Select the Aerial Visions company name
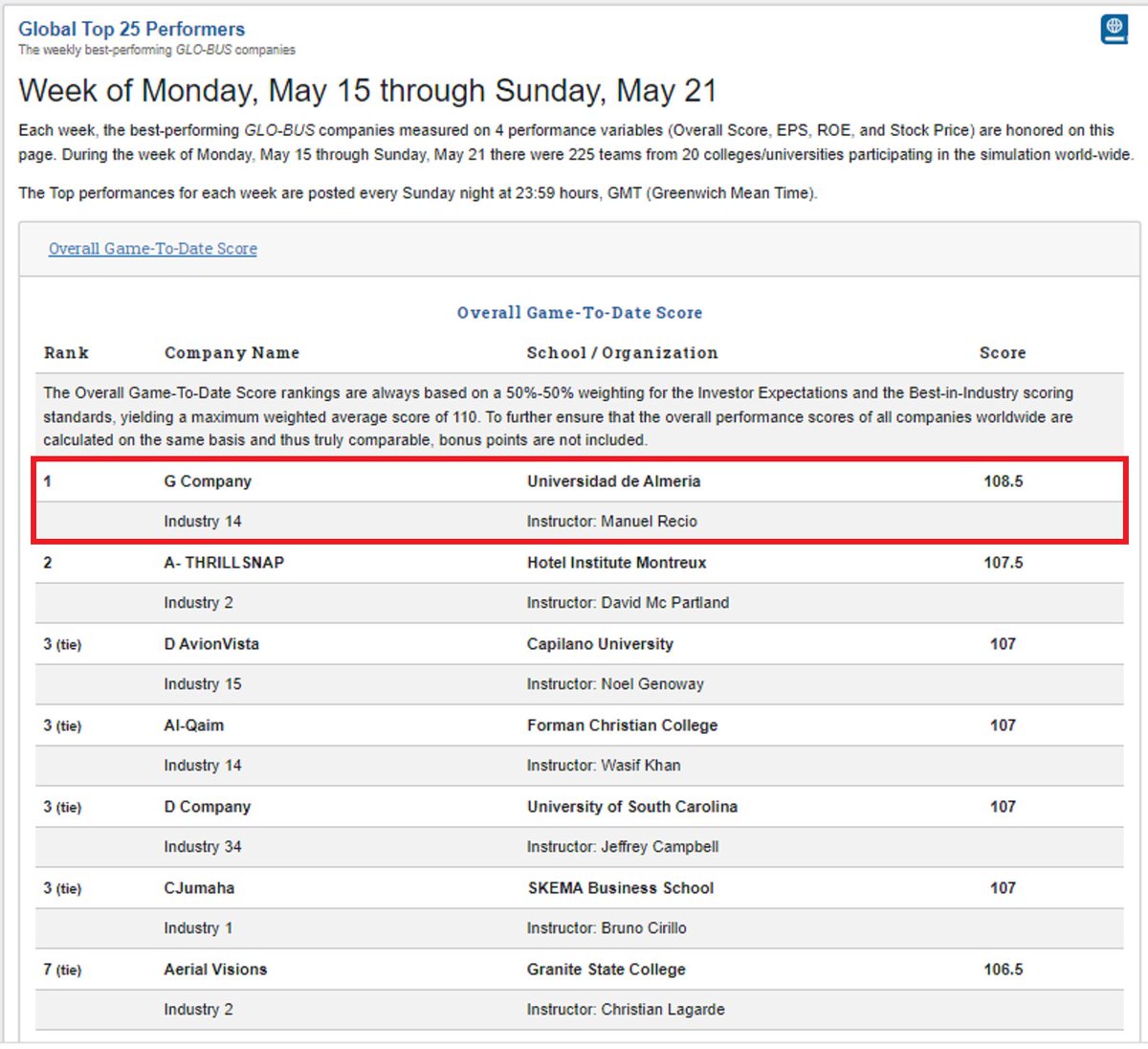This screenshot has width=1148, height=1049. [215, 970]
